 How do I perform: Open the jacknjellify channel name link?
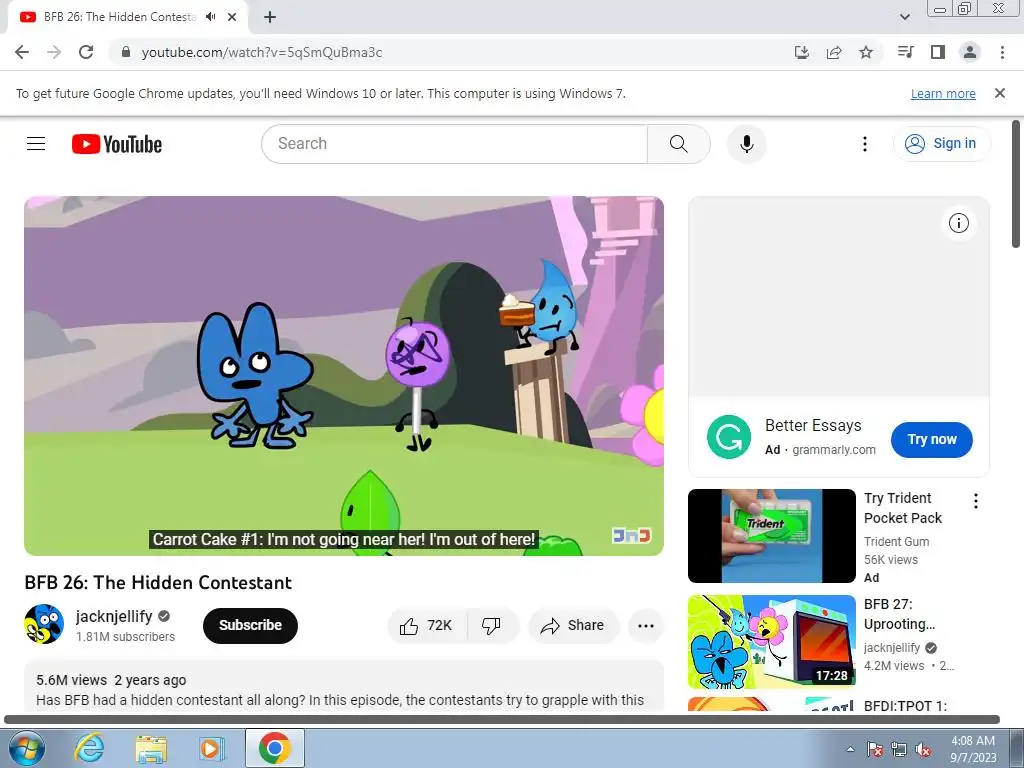114,616
